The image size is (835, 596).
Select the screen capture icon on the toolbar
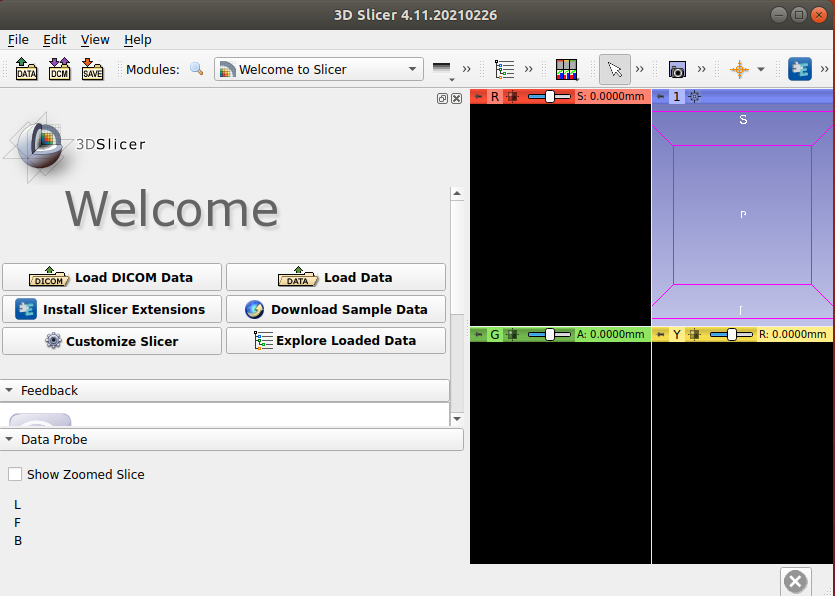[675, 69]
